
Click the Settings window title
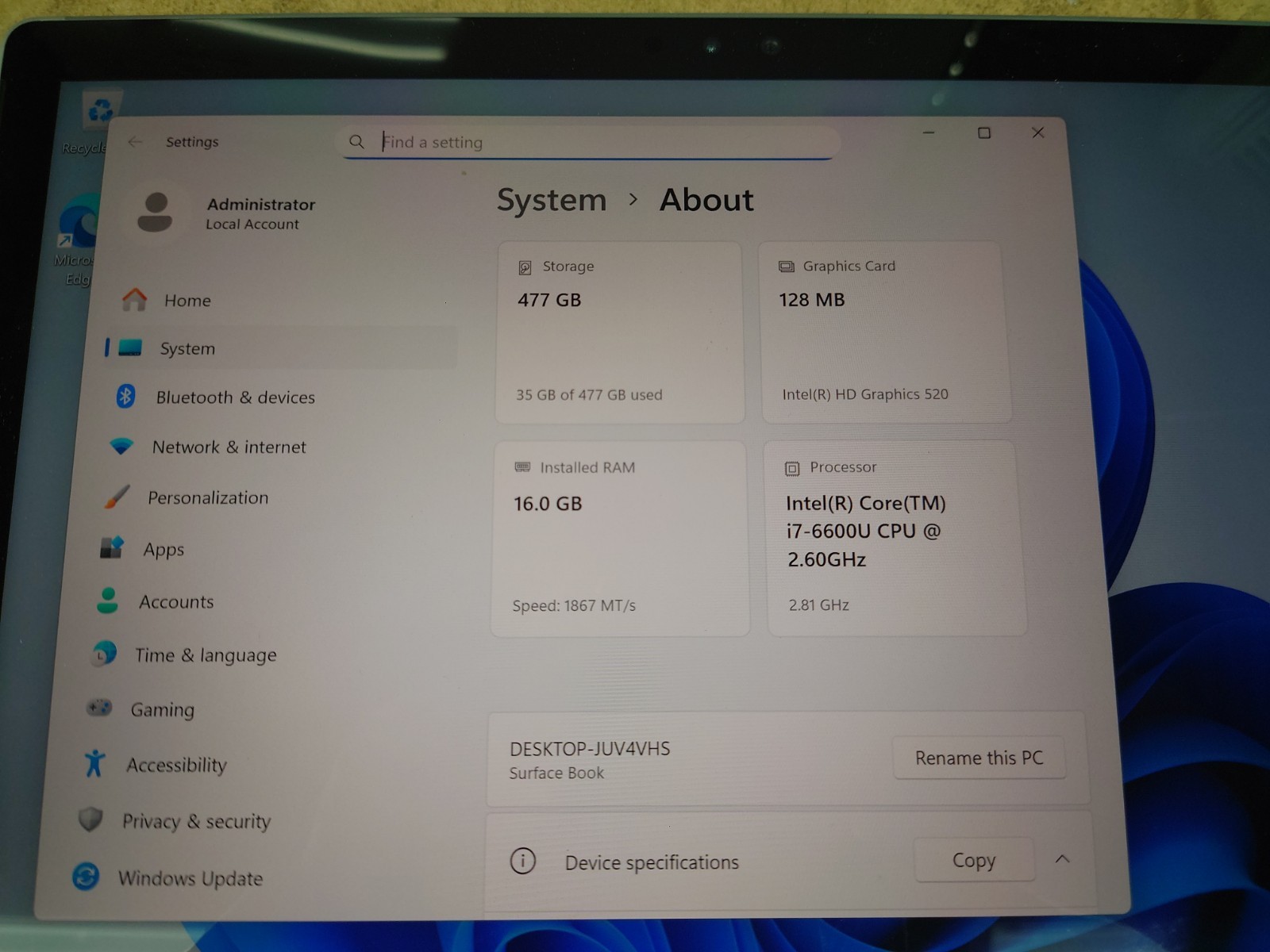(192, 141)
